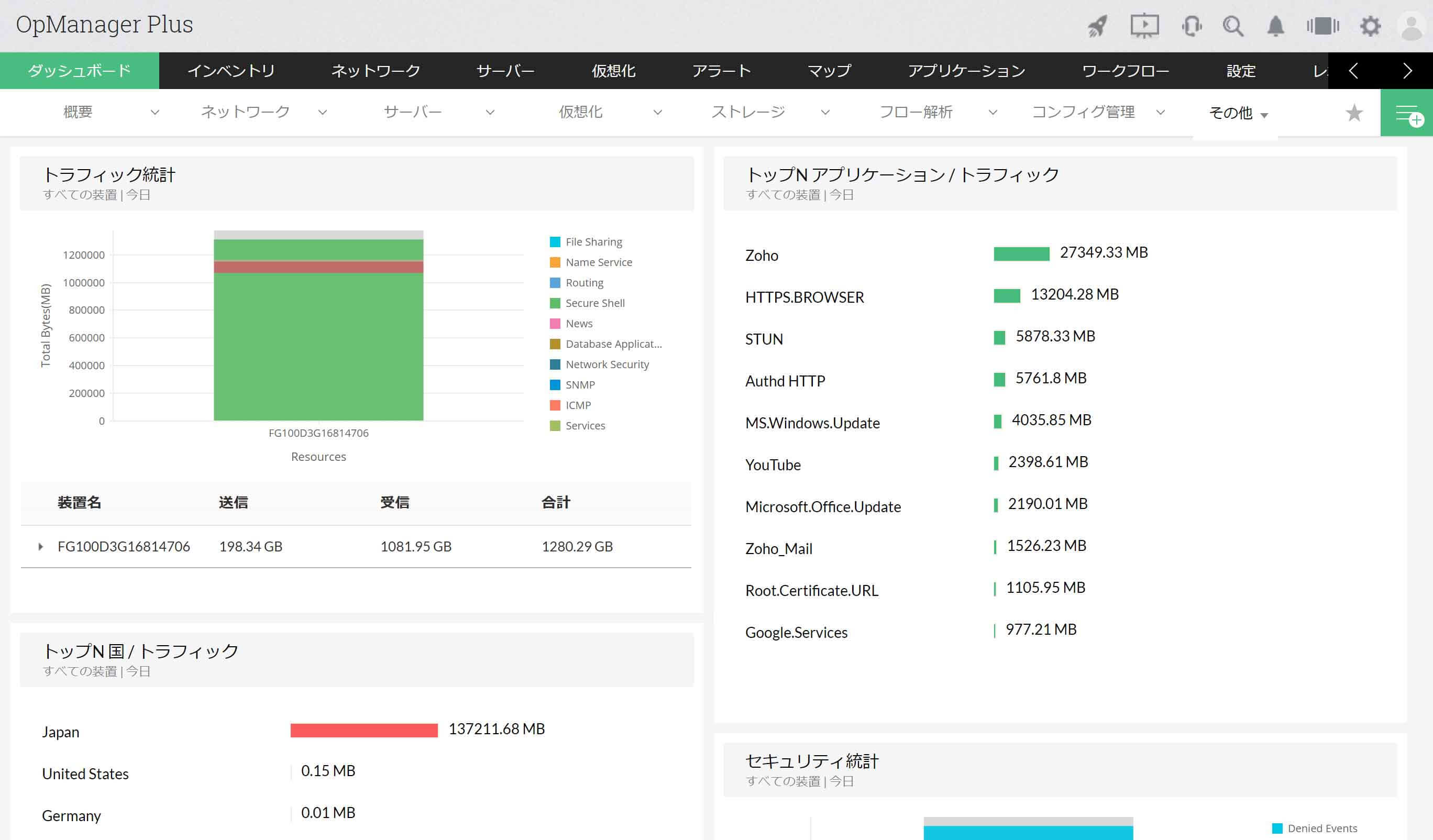Image resolution: width=1433 pixels, height=840 pixels.
Task: Switch to the インベントリ tab
Action: (x=231, y=71)
